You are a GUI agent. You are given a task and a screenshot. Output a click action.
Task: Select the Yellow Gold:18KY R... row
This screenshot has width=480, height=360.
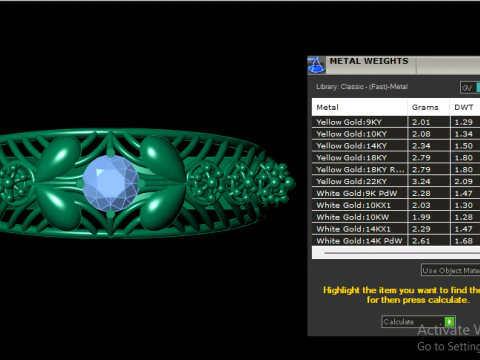pos(396,169)
